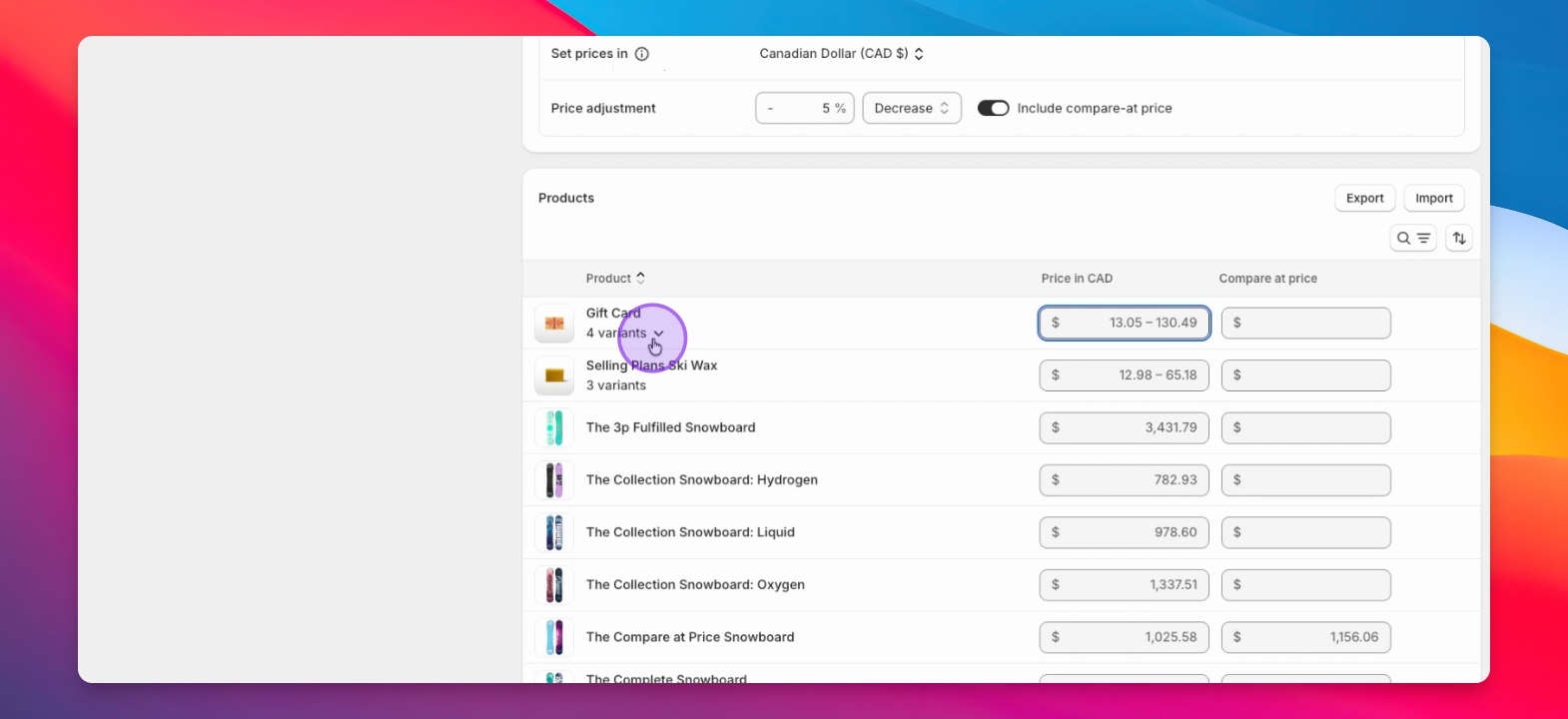The image size is (1568, 719).
Task: Click the Price in CAD column header
Action: [x=1077, y=279]
